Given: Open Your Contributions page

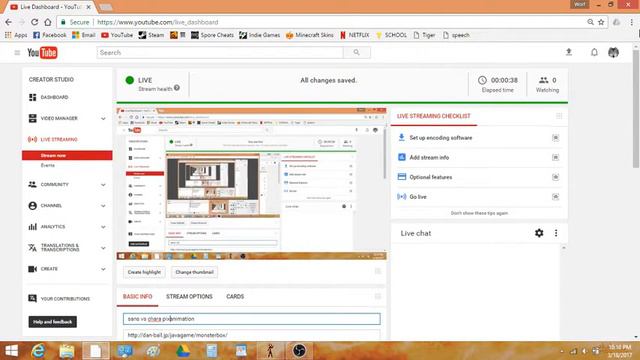Looking at the screenshot, I should point(65,299).
